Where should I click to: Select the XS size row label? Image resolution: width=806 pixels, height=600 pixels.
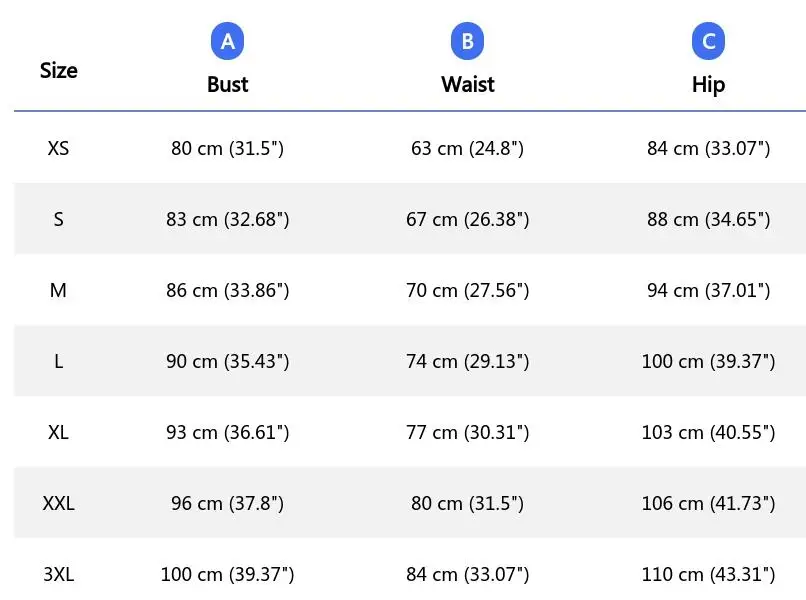click(59, 148)
